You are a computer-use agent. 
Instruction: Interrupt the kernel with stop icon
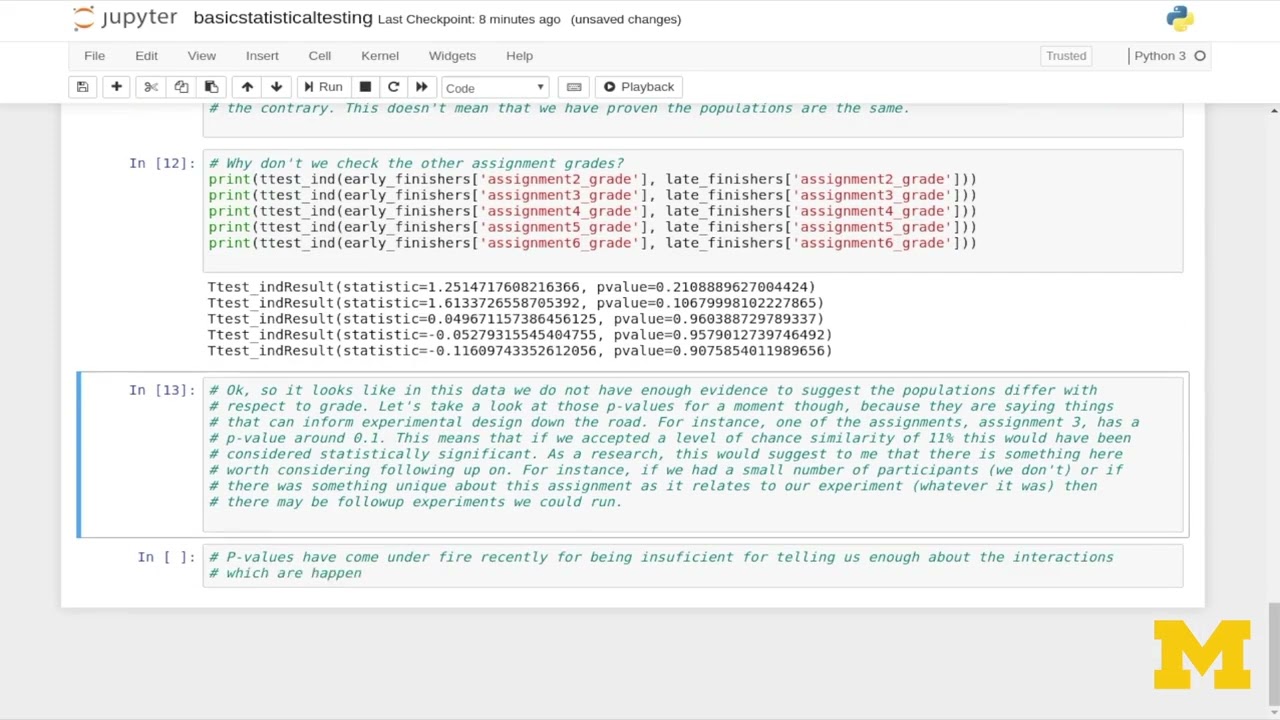click(365, 87)
